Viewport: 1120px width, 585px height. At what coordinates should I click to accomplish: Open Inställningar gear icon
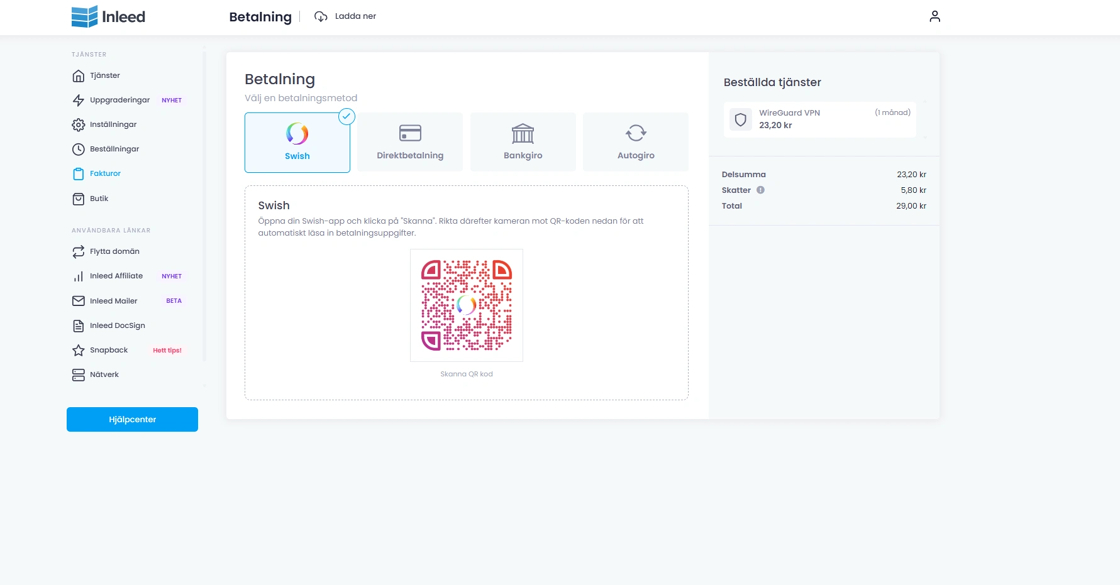[x=78, y=125]
